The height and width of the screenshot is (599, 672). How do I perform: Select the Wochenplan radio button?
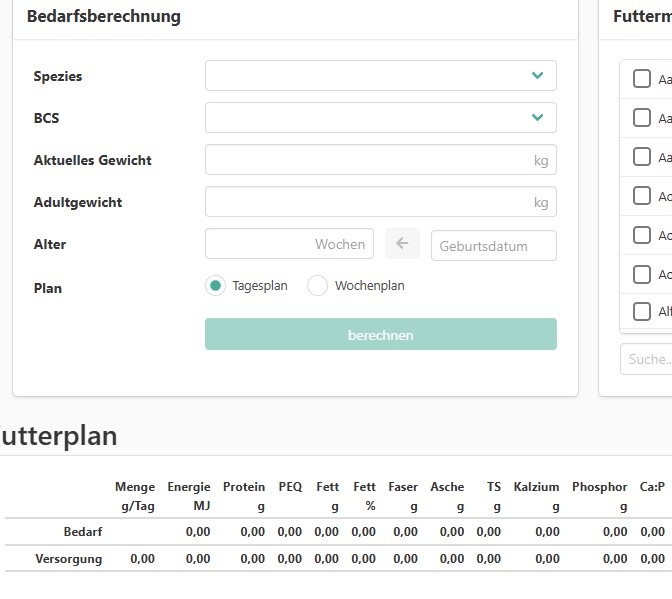click(317, 286)
